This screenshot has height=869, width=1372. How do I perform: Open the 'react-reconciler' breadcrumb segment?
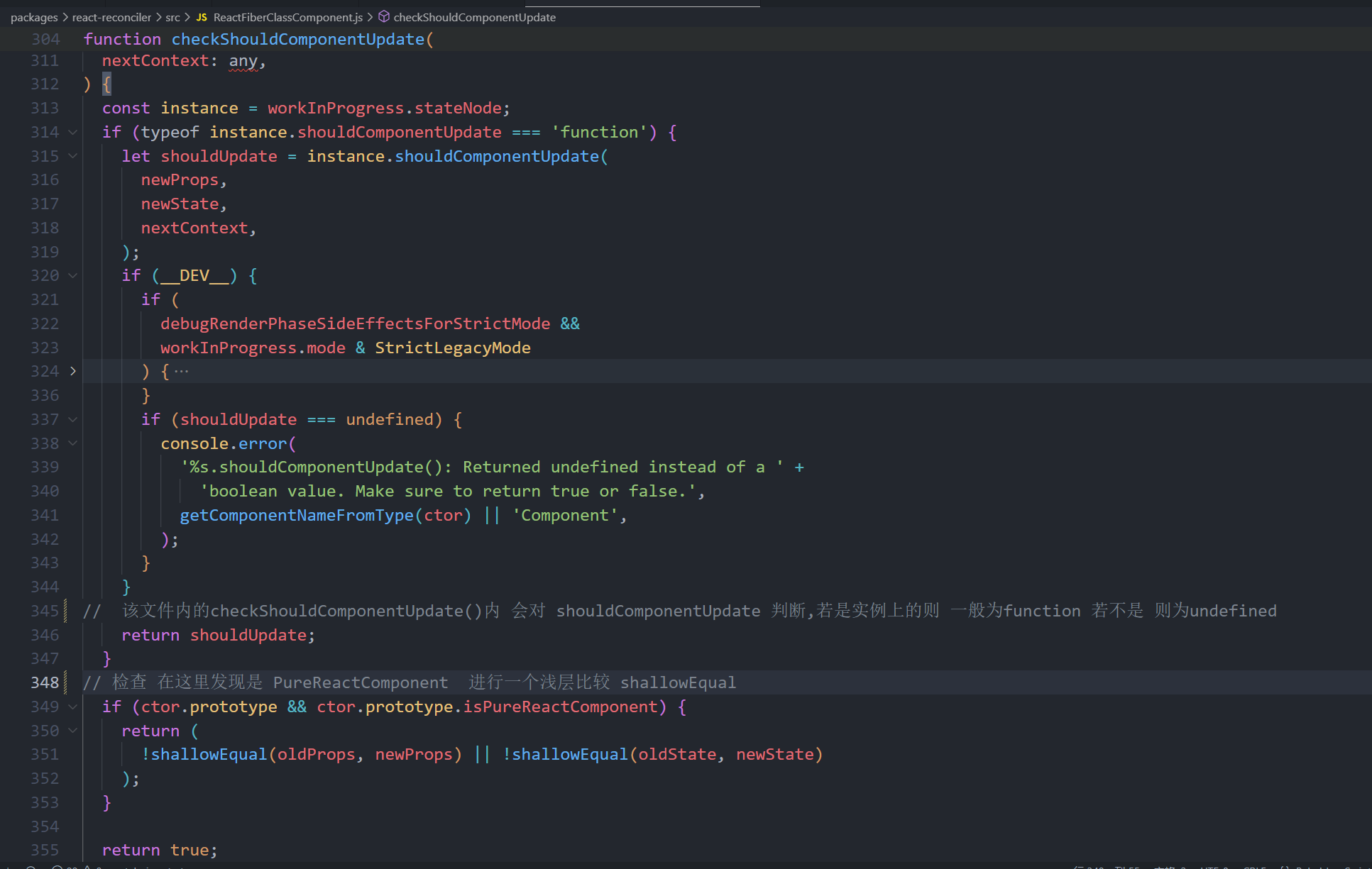(x=111, y=17)
